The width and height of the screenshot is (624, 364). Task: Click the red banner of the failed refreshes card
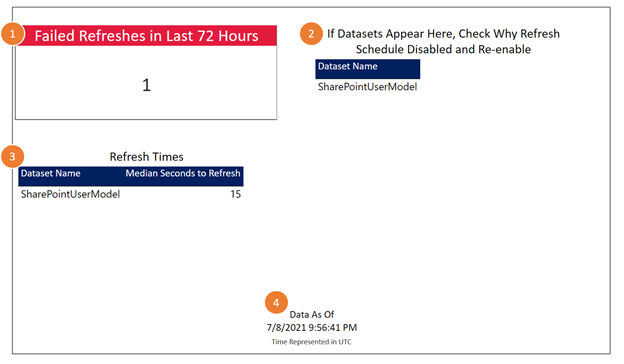(146, 35)
